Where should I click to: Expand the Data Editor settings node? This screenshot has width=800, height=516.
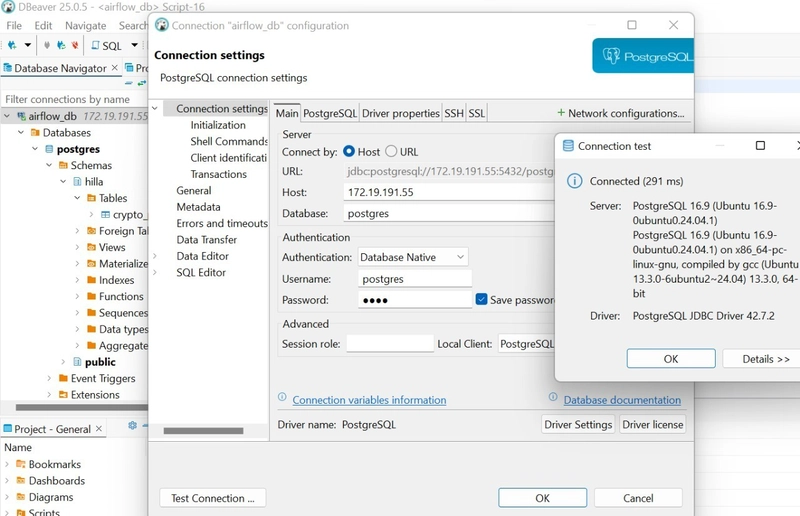coord(155,256)
